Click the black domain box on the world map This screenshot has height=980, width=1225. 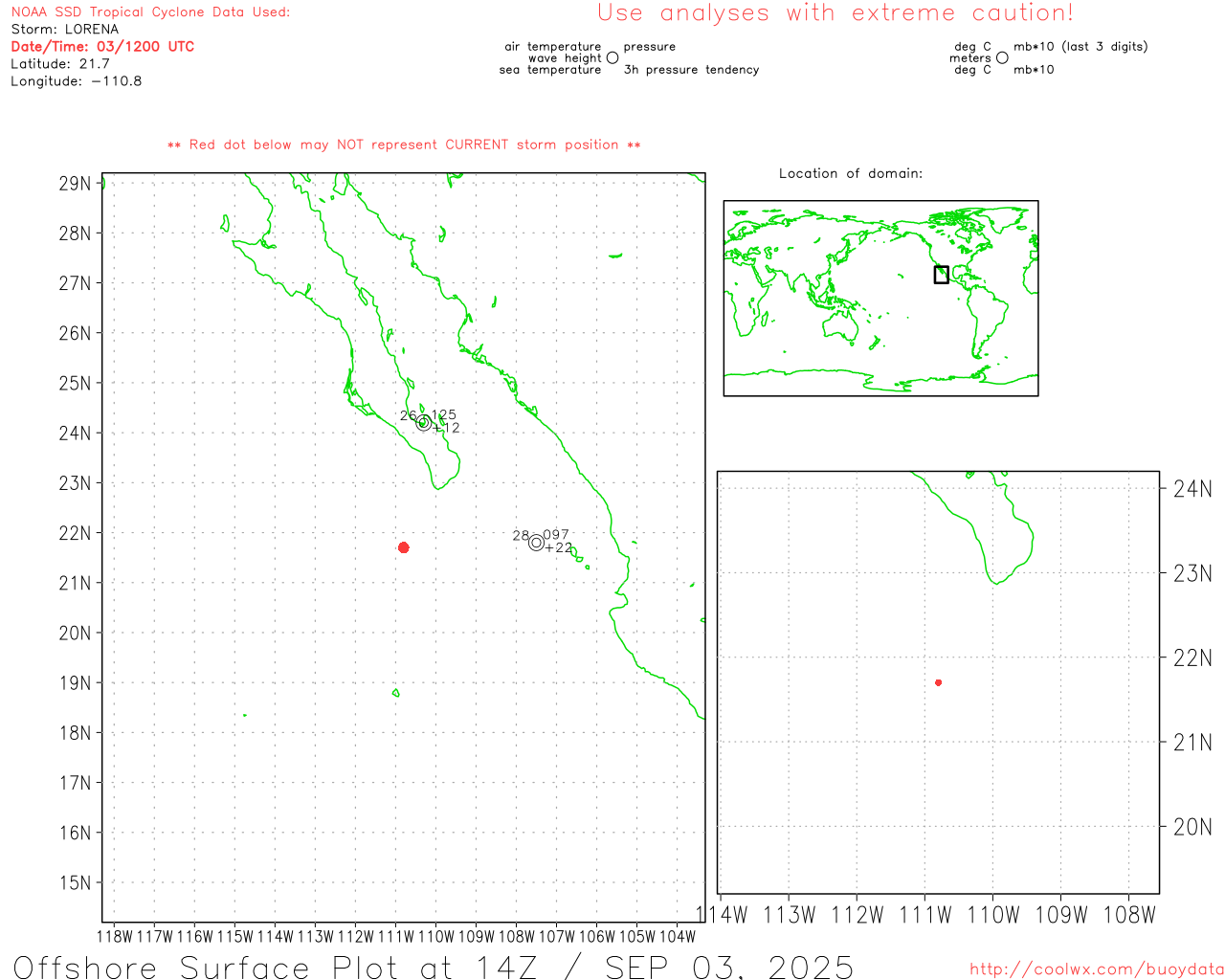pos(942,275)
